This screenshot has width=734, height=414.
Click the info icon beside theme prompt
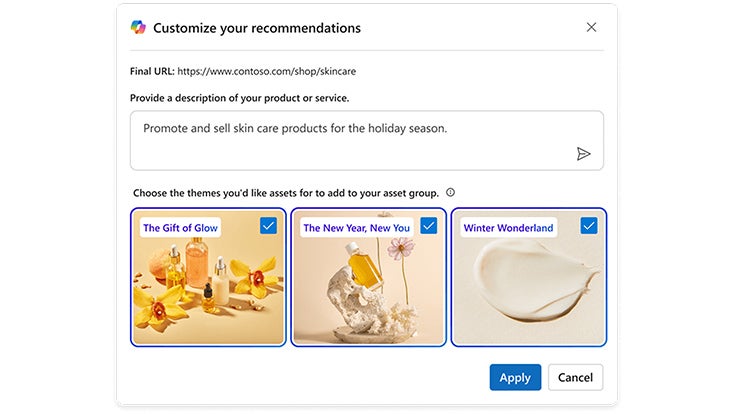coord(450,192)
